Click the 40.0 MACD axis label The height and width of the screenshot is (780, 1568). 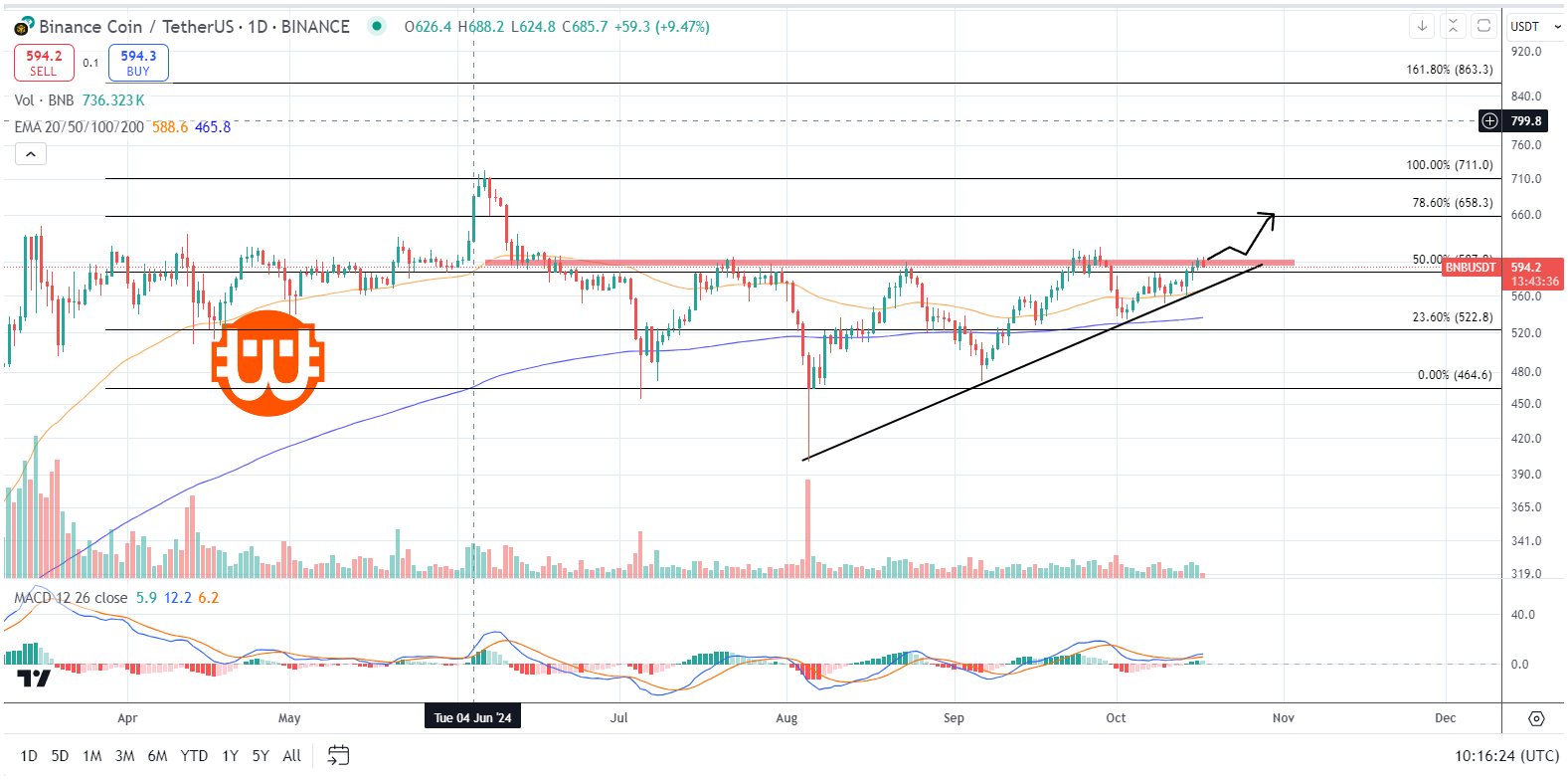tap(1523, 615)
